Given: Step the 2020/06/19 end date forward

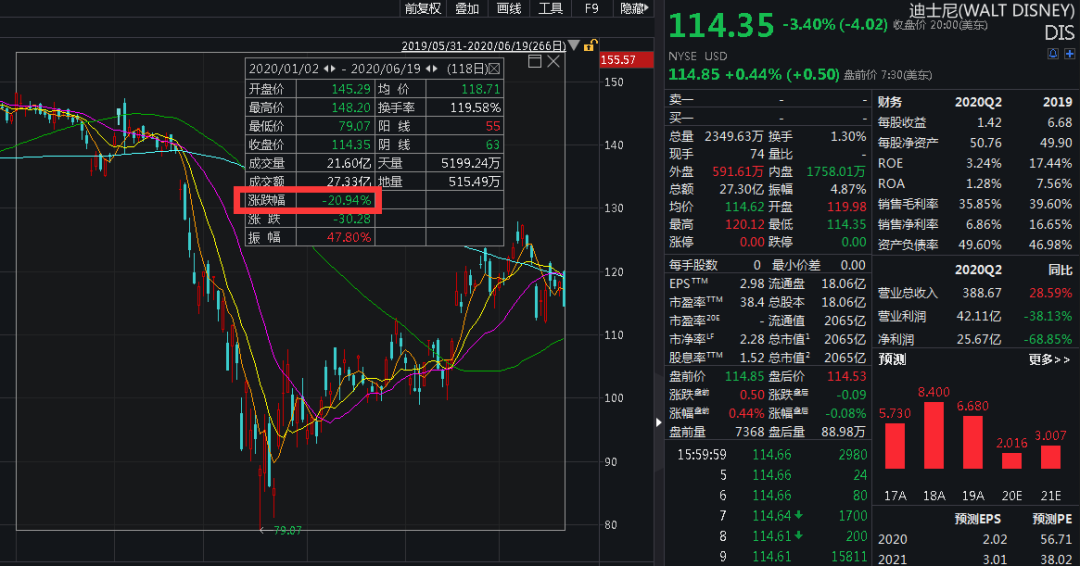Looking at the screenshot, I should (435, 69).
